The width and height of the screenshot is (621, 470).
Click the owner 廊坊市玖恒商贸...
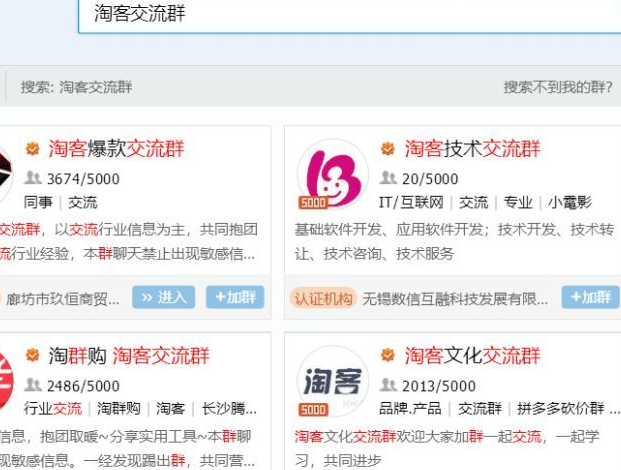pyautogui.click(x=62, y=299)
